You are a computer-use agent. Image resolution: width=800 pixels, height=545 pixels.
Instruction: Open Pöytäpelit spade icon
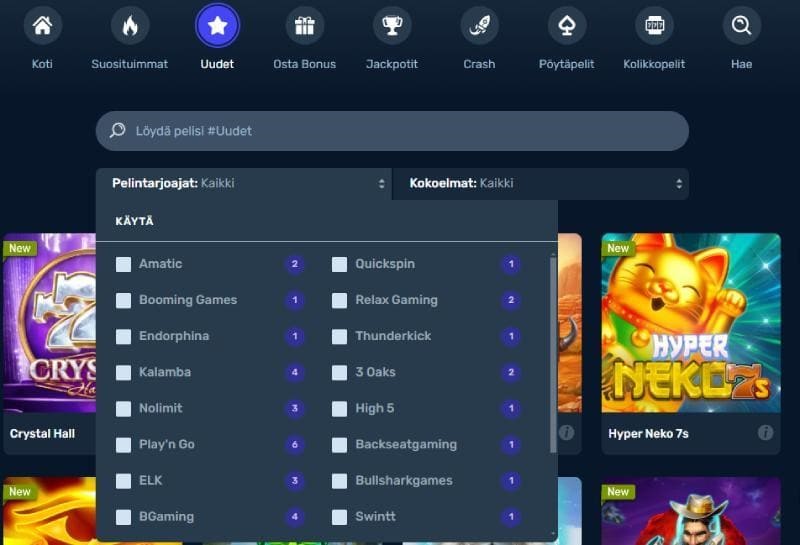pyautogui.click(x=567, y=25)
